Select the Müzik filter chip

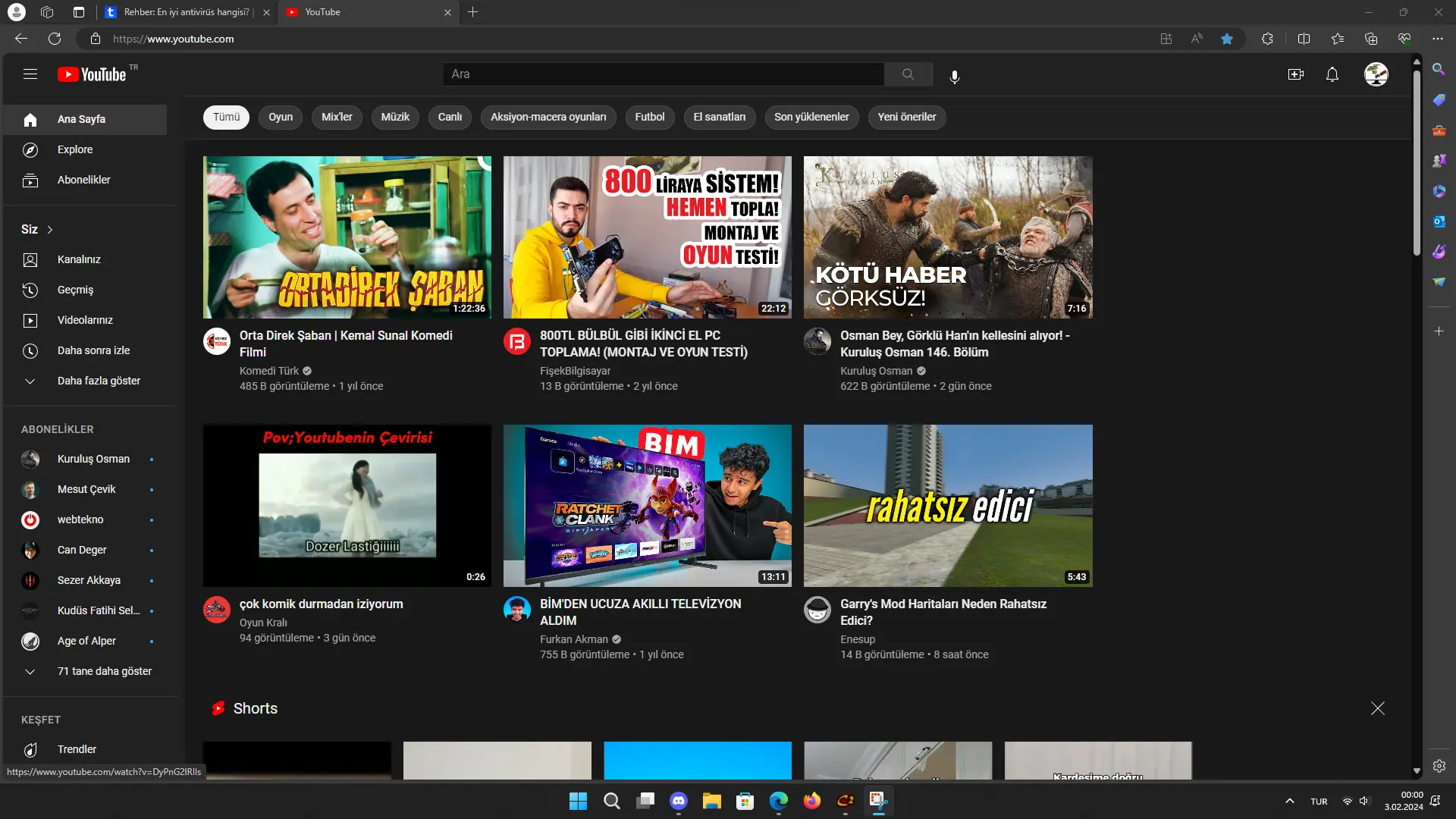click(395, 118)
